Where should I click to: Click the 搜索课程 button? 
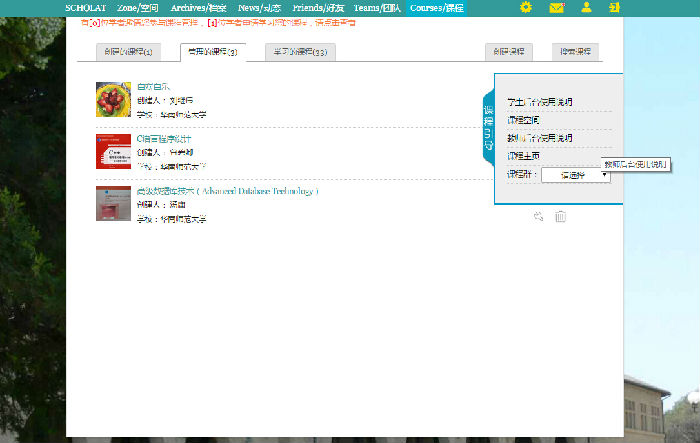(x=575, y=52)
